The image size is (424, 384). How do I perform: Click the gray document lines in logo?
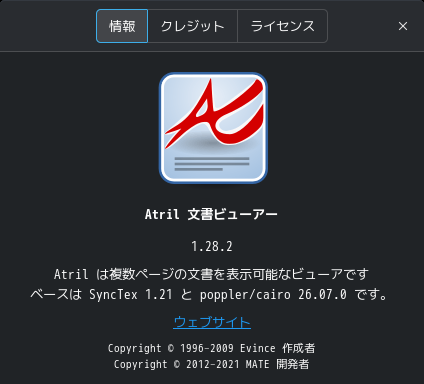[x=212, y=164]
